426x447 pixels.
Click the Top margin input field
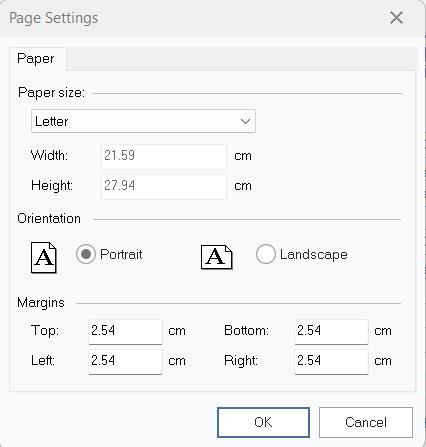pyautogui.click(x=125, y=331)
